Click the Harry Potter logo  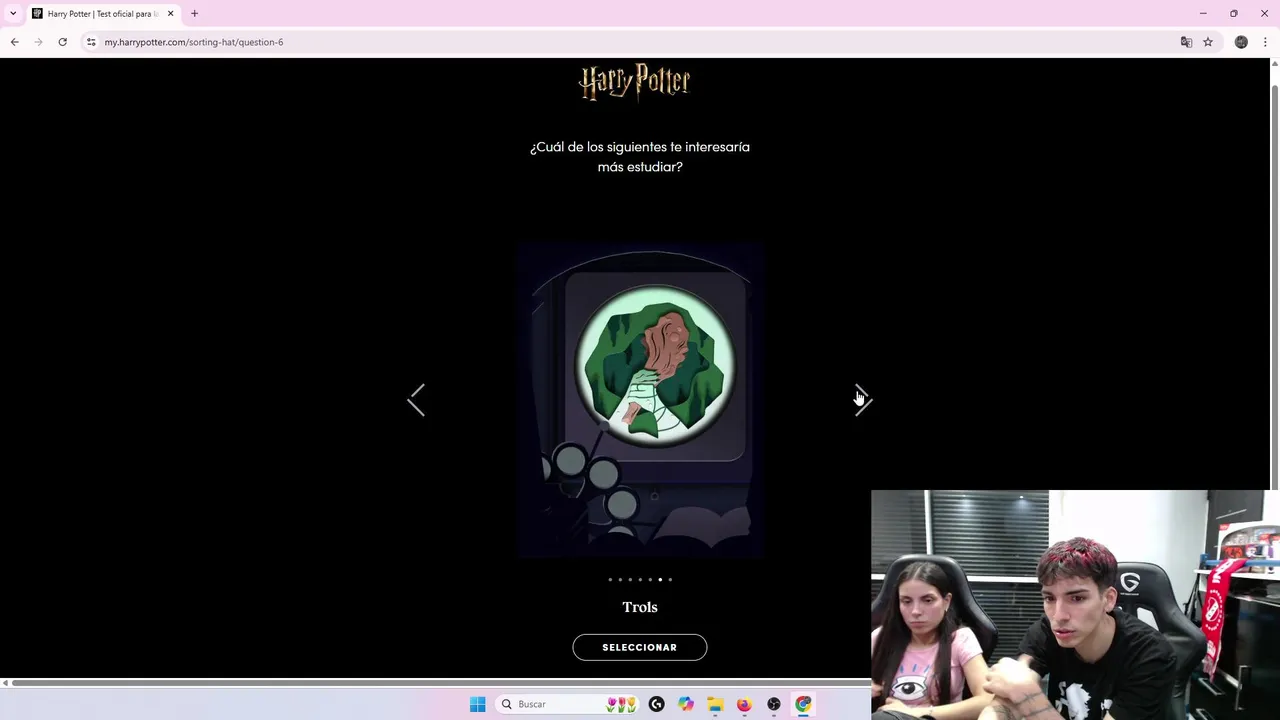click(635, 82)
